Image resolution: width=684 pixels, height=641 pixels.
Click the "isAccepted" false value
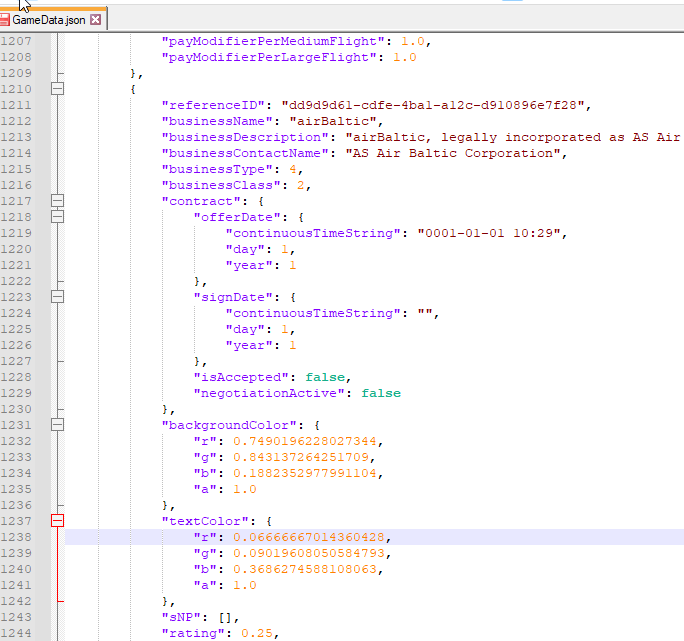(x=325, y=377)
